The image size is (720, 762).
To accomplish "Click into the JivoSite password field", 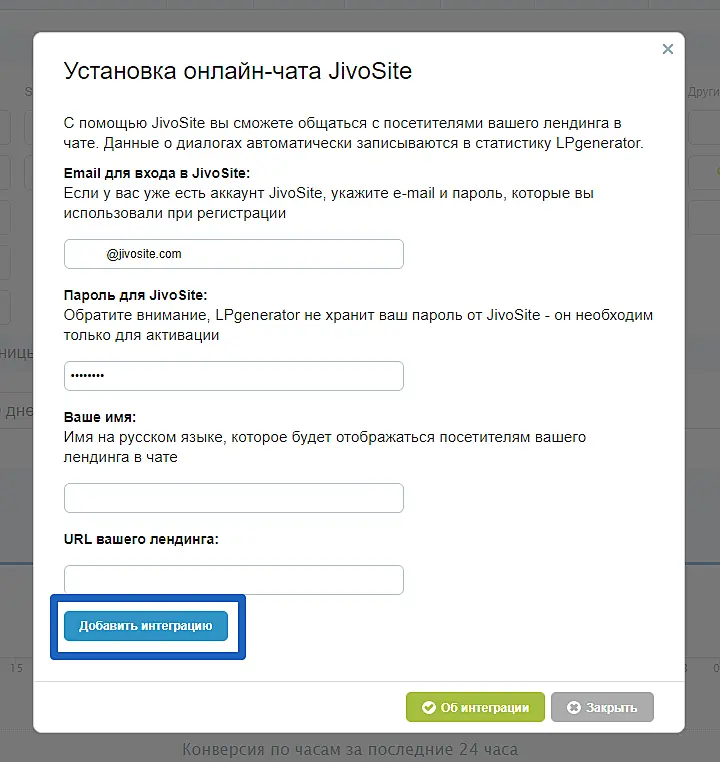I will click(234, 376).
